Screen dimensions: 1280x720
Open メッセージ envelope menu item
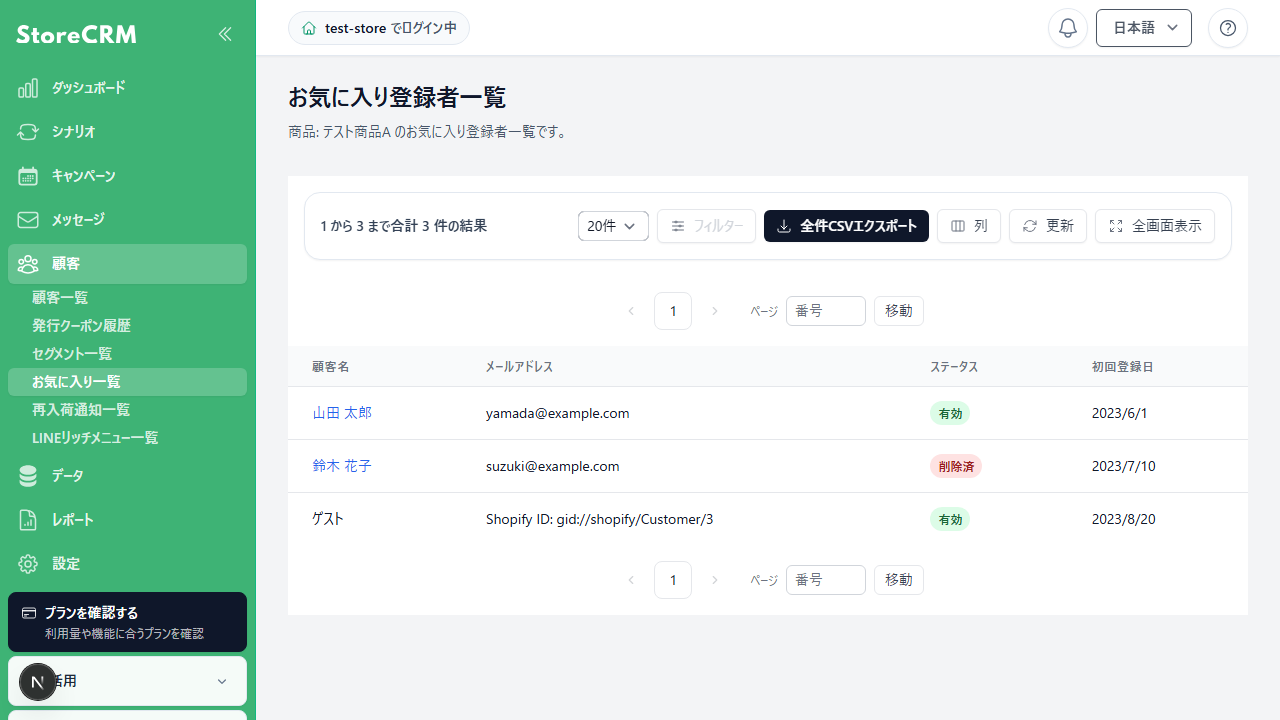127,220
